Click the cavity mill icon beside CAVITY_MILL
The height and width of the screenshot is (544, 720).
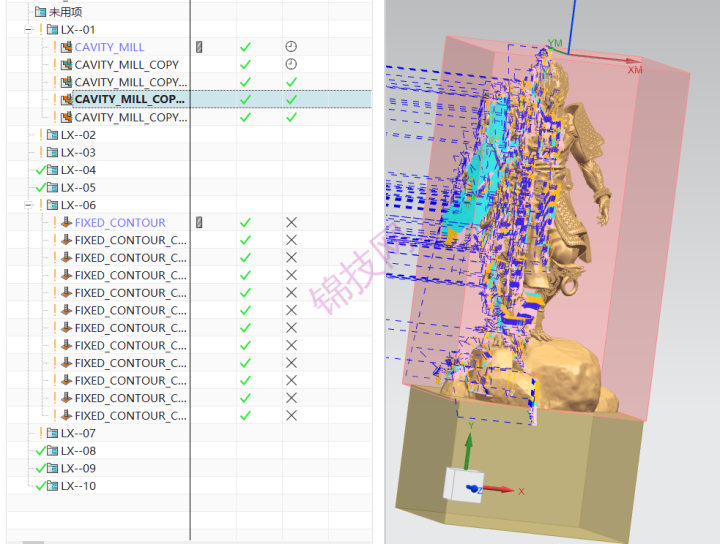click(x=67, y=47)
